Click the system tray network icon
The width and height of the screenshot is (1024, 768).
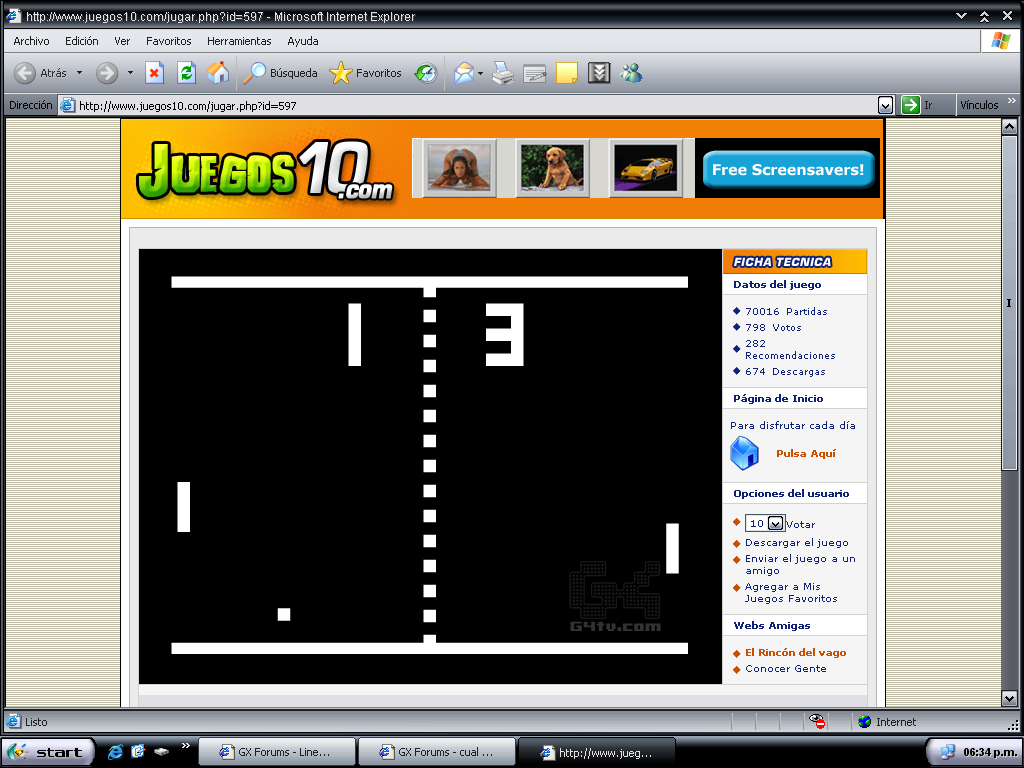pyautogui.click(x=946, y=752)
